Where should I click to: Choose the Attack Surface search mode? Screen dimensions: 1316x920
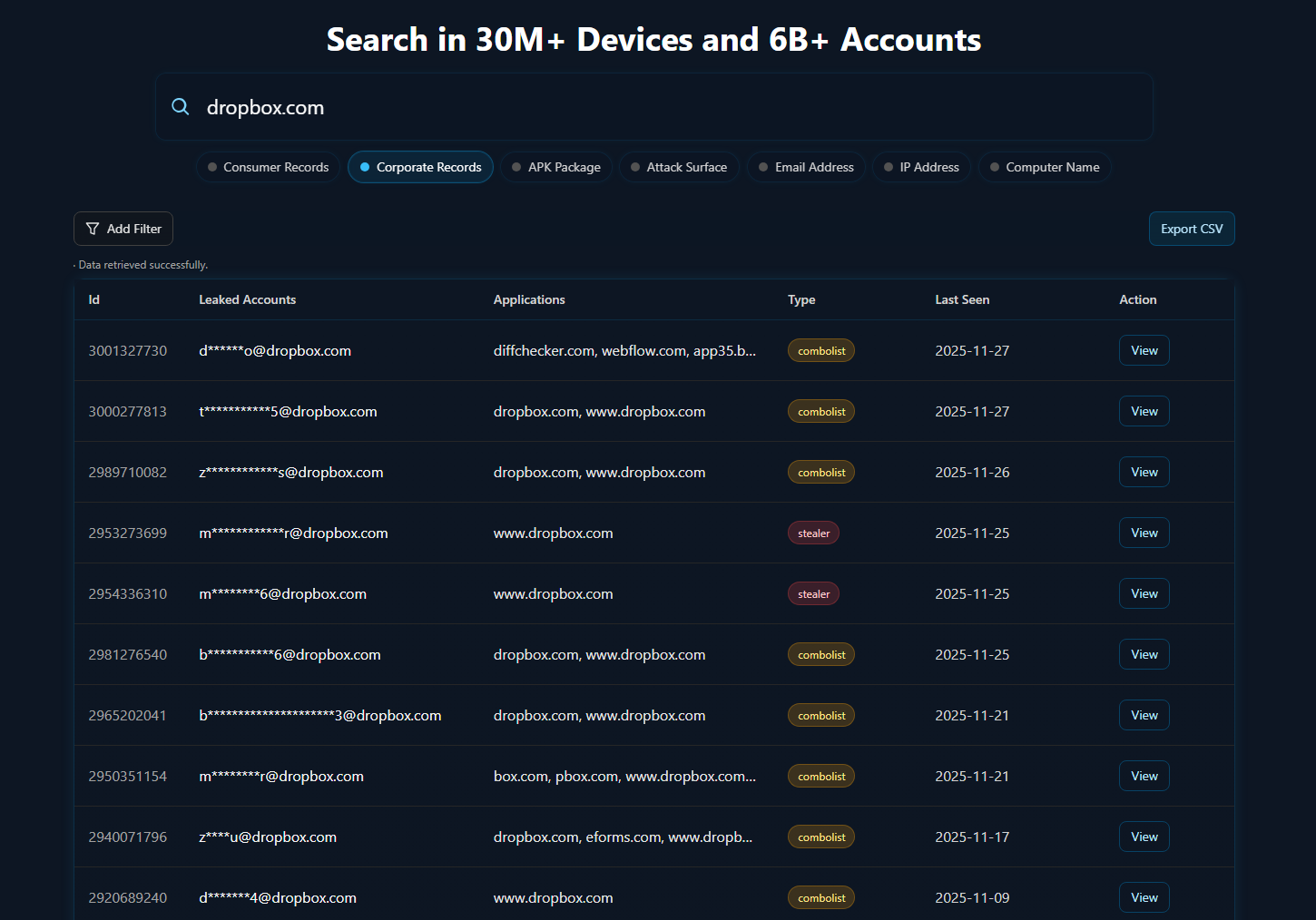(x=678, y=167)
